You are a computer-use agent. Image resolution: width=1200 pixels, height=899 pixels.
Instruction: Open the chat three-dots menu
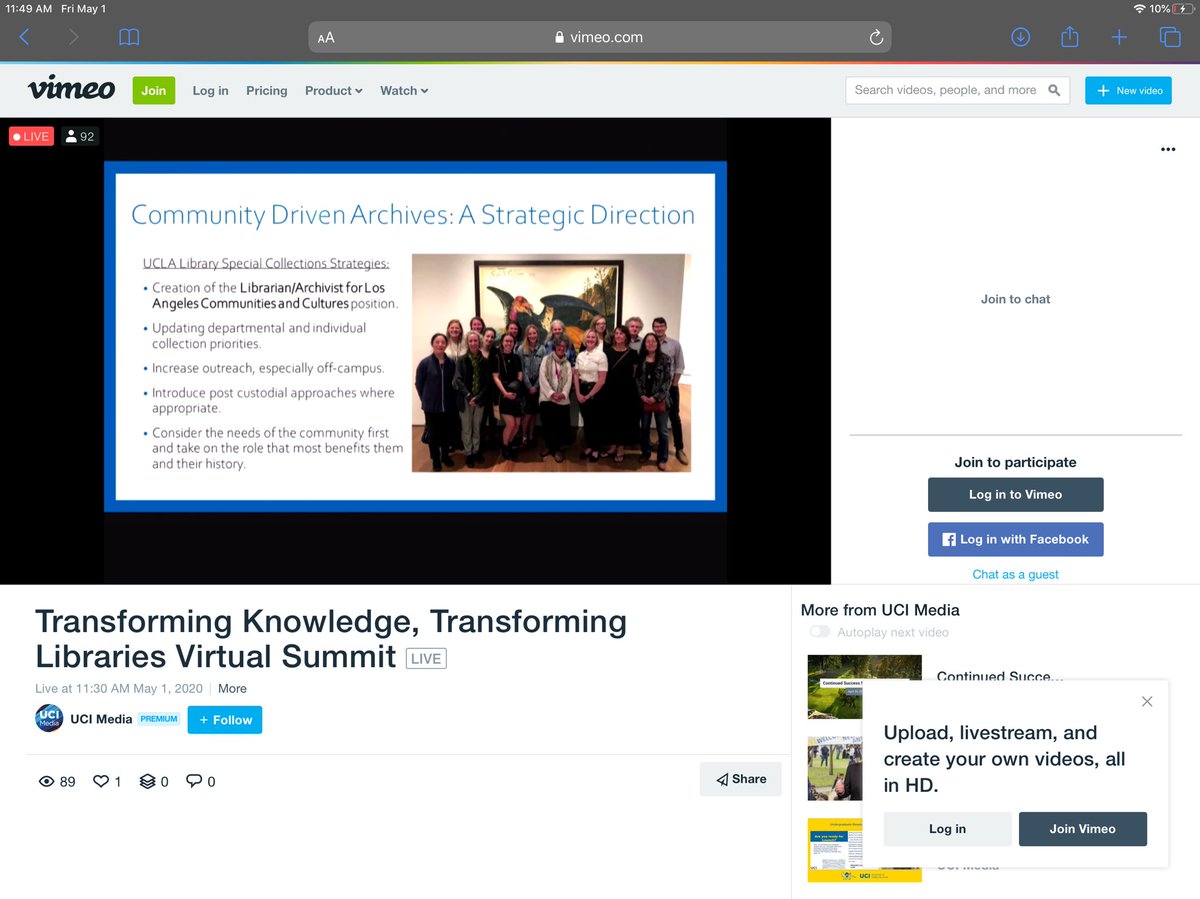1168,149
